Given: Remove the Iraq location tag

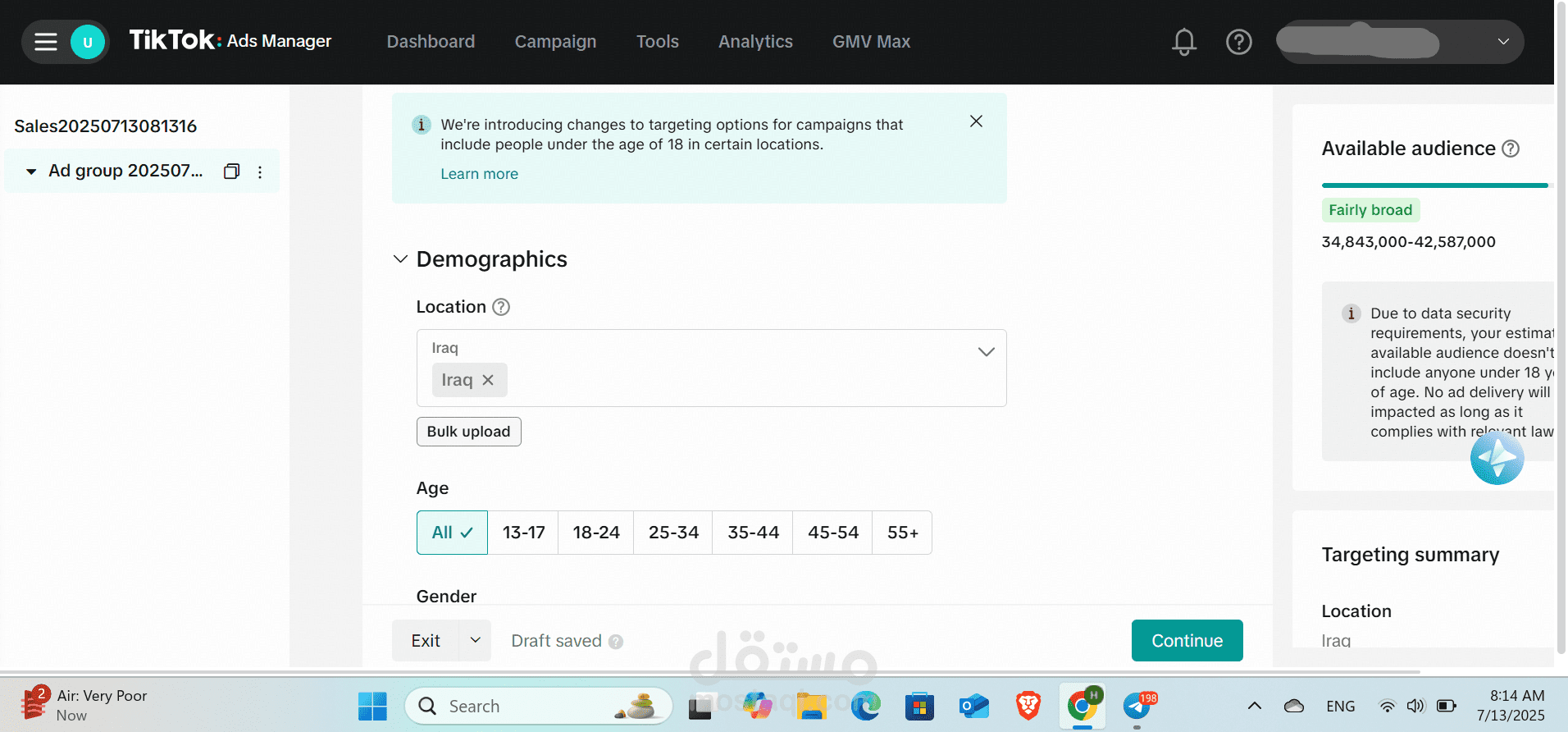Looking at the screenshot, I should pyautogui.click(x=488, y=380).
